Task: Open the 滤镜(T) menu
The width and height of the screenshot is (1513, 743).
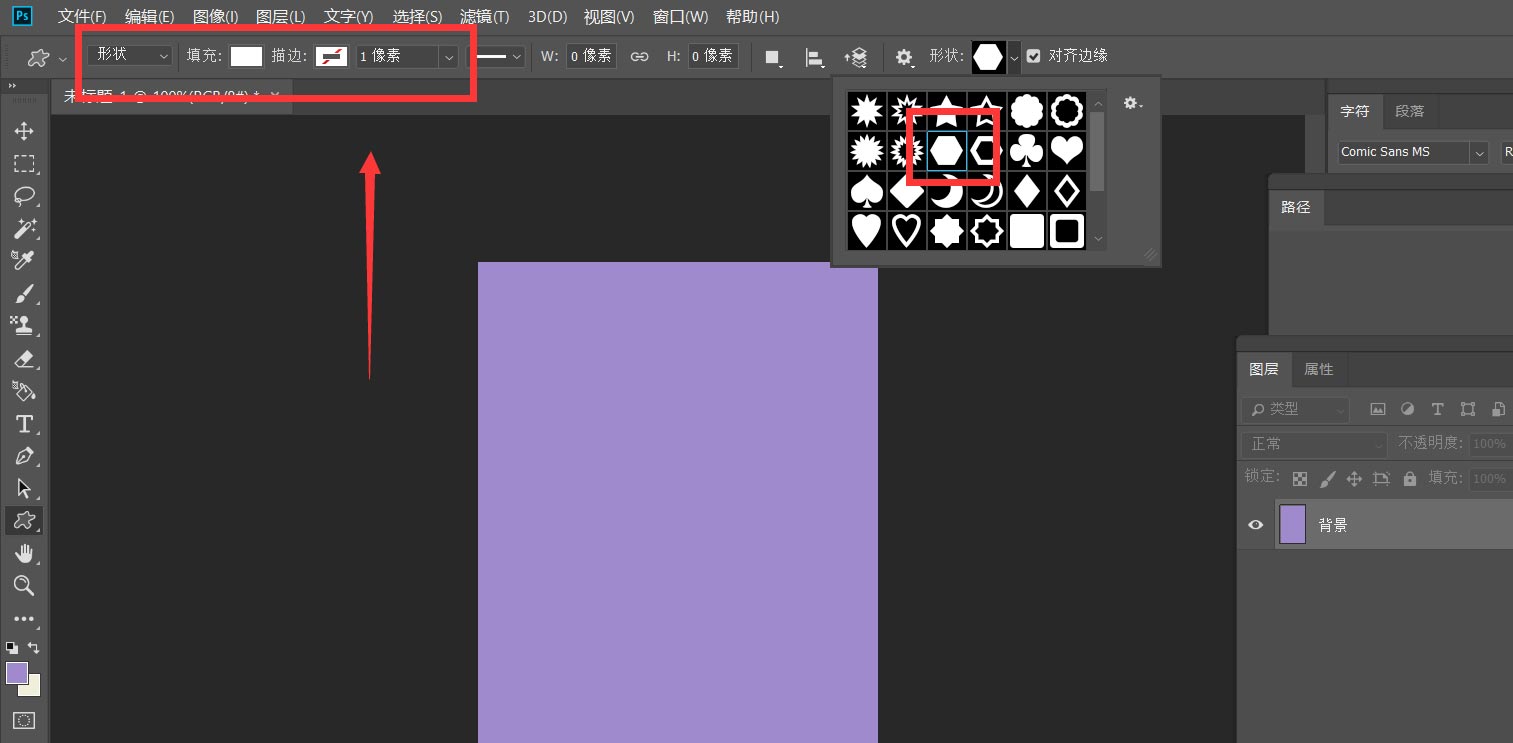Action: point(484,17)
